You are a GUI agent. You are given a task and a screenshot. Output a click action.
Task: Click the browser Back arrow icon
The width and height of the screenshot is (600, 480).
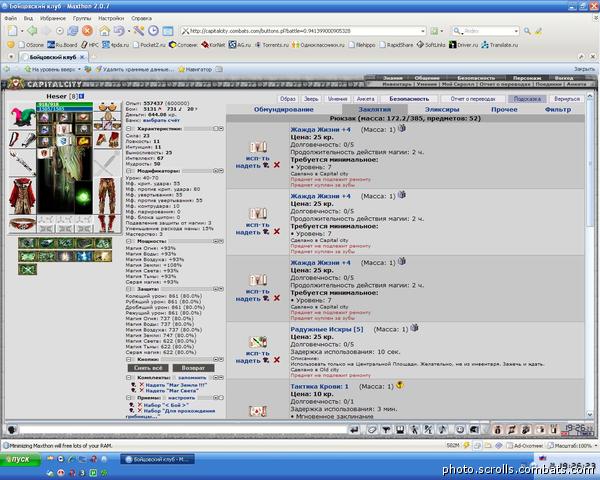[x=33, y=31]
